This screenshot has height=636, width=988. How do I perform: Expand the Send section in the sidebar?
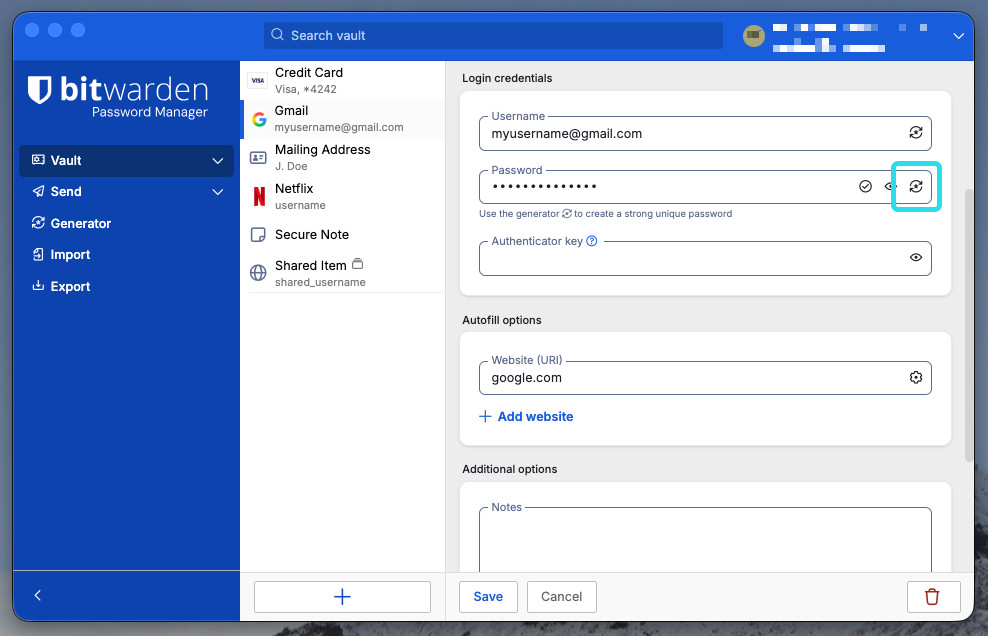(217, 191)
